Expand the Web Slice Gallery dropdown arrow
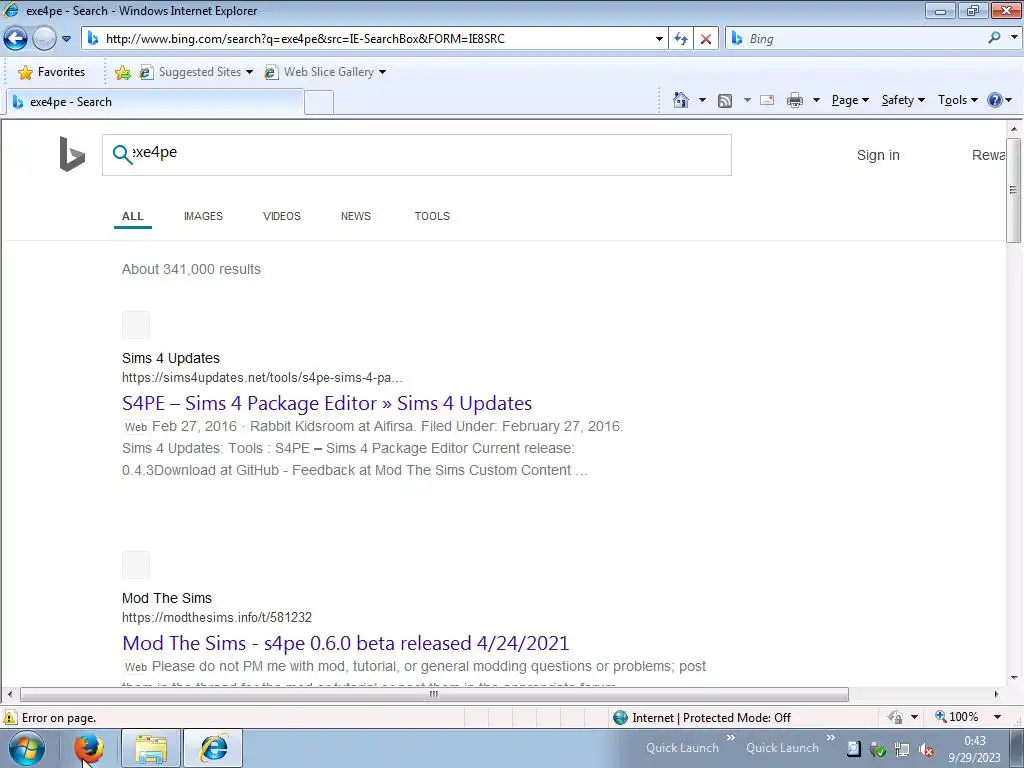This screenshot has height=768, width=1024. click(x=382, y=72)
